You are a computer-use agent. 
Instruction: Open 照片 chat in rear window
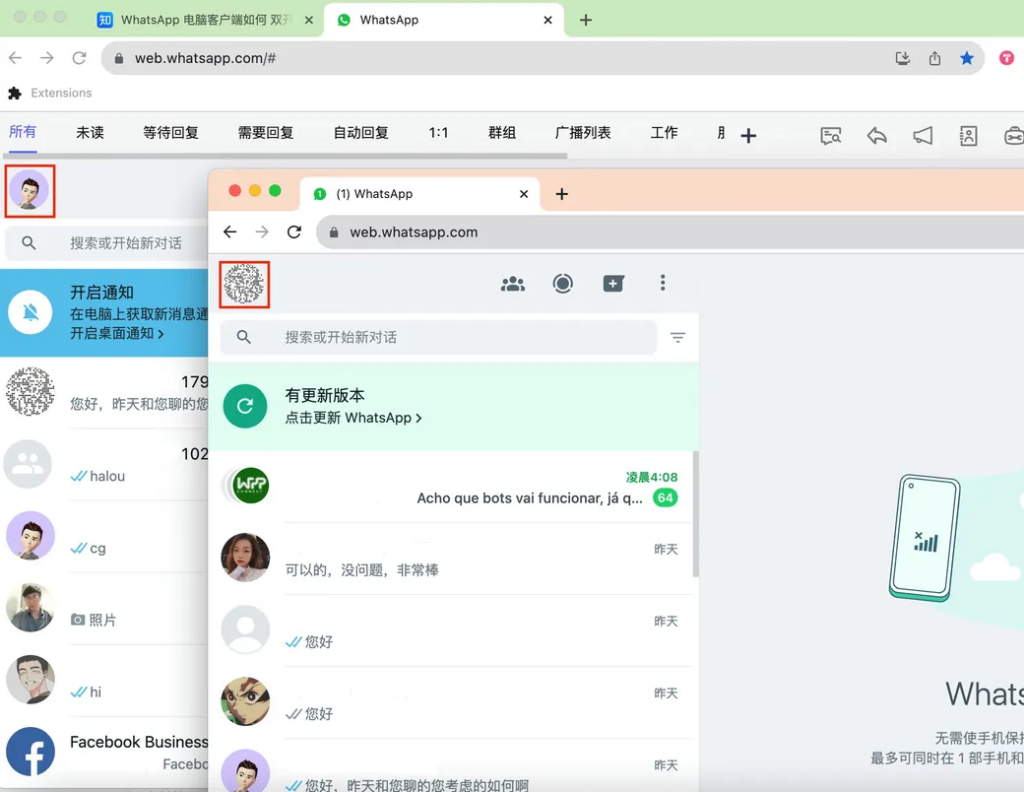[x=104, y=609]
